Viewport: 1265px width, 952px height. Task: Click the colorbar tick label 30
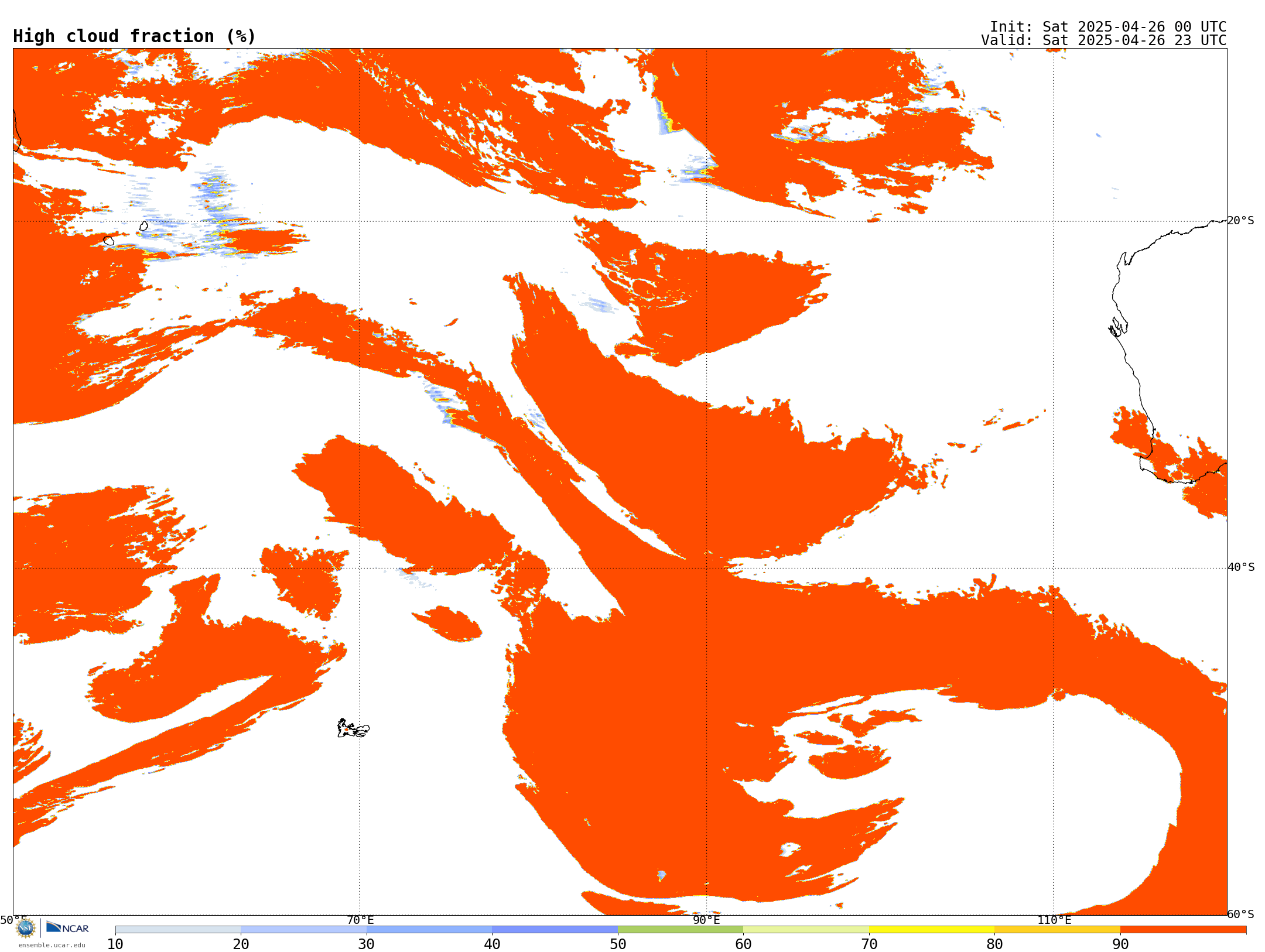point(367,944)
